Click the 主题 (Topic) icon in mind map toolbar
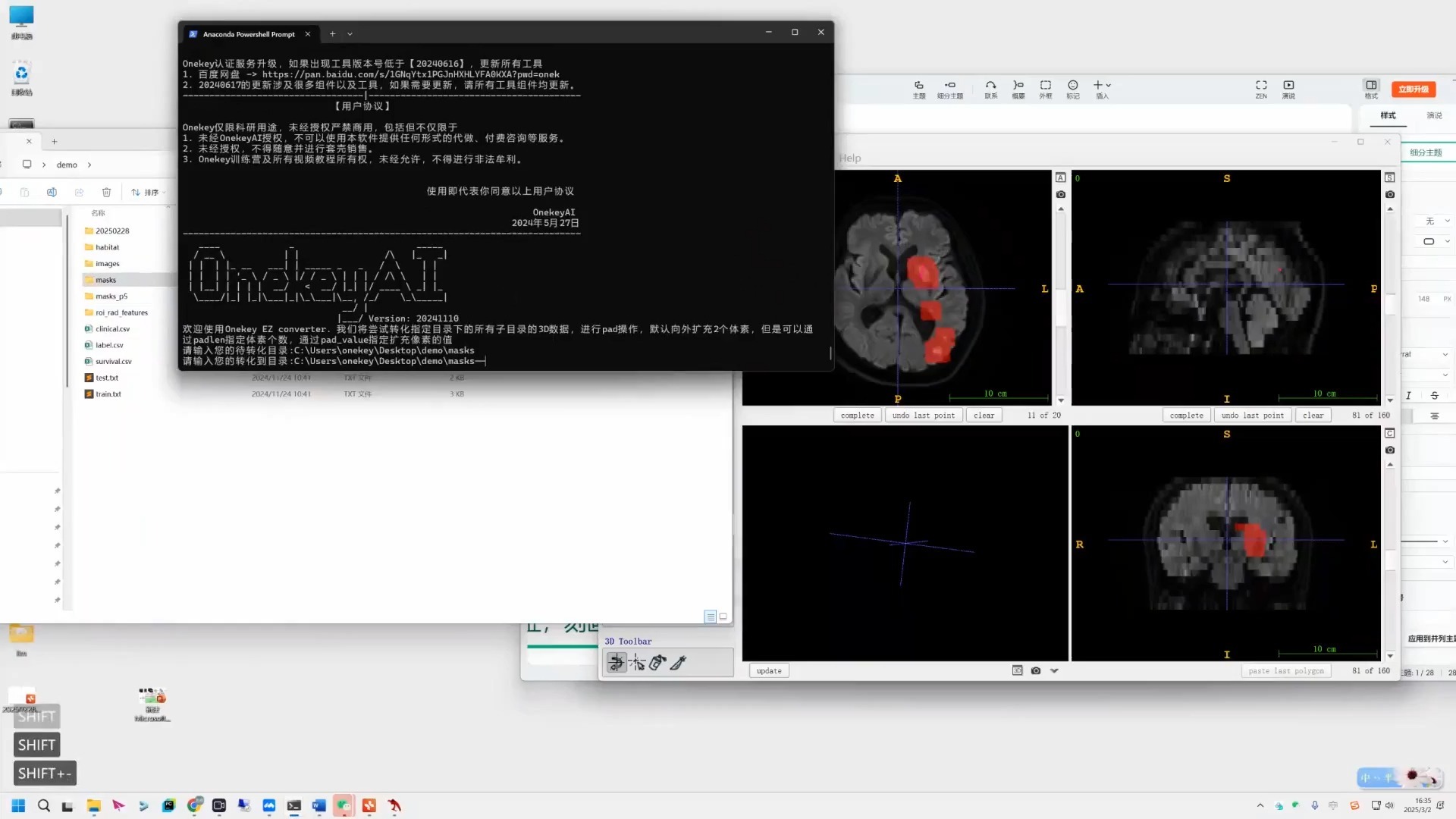The height and width of the screenshot is (819, 1456). pyautogui.click(x=918, y=89)
